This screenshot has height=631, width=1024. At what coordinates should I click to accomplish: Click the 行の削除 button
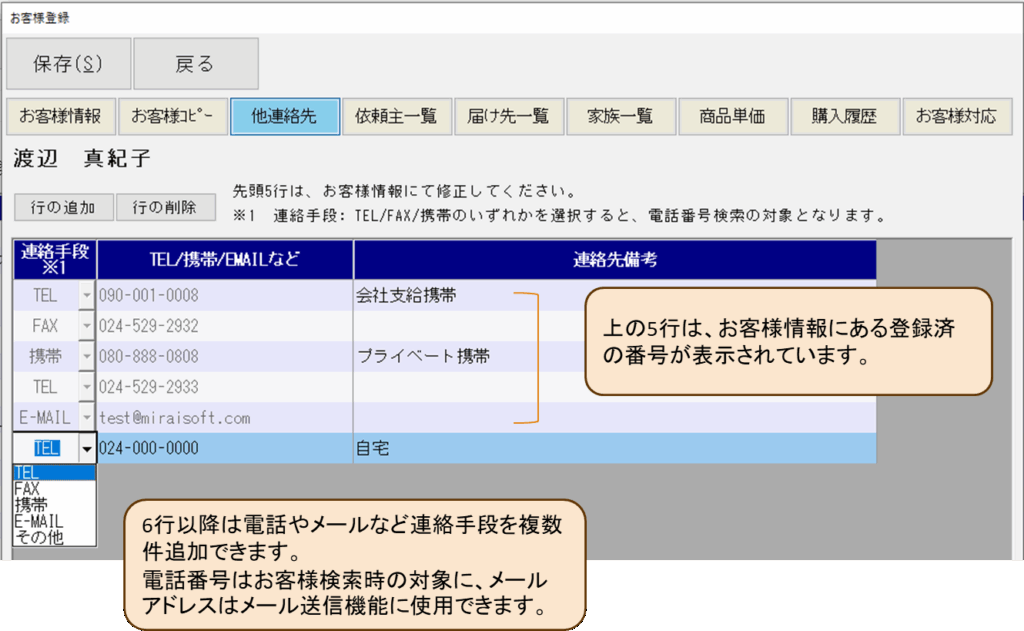coord(165,207)
